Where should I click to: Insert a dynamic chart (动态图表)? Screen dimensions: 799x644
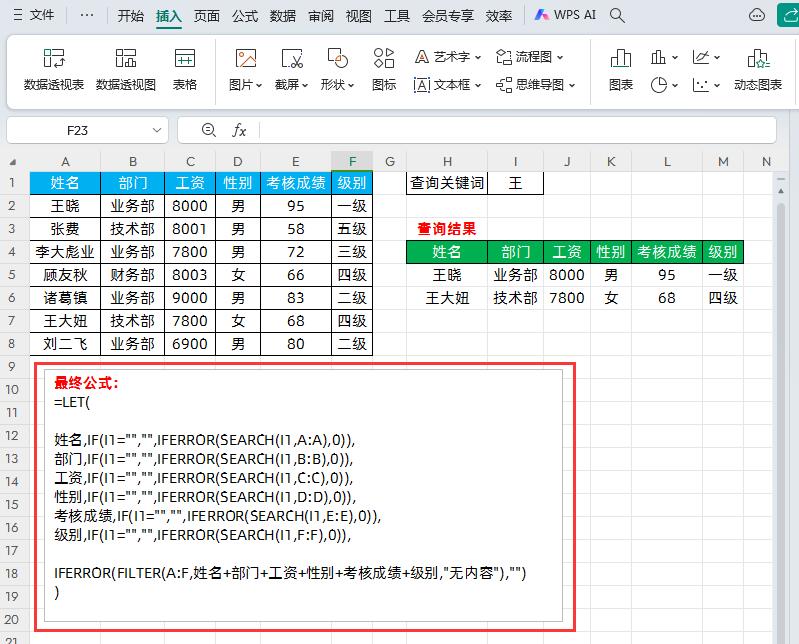point(758,70)
